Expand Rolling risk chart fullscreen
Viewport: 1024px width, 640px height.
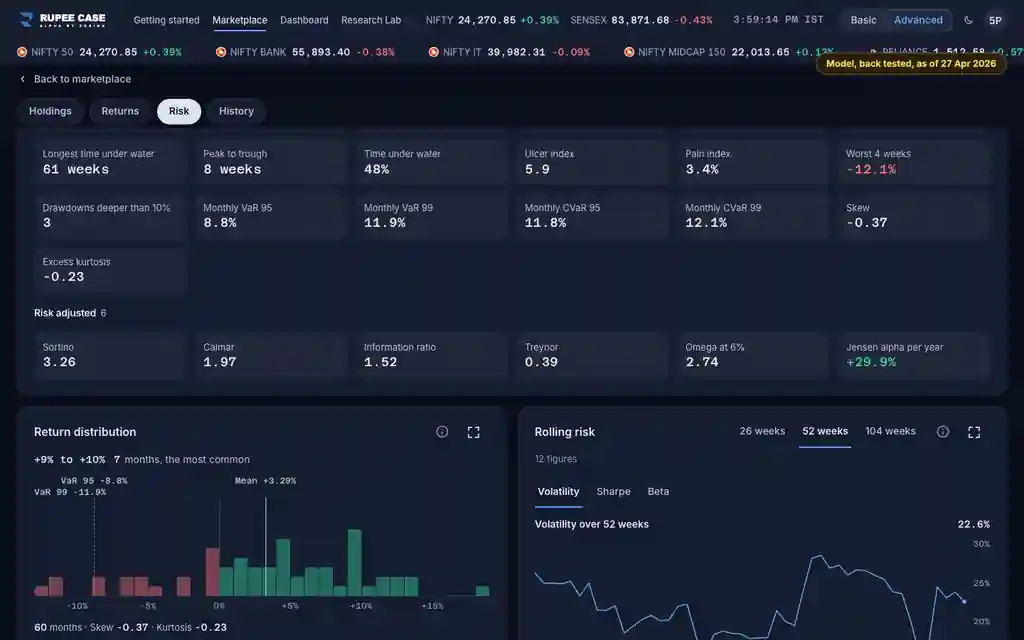coord(974,432)
